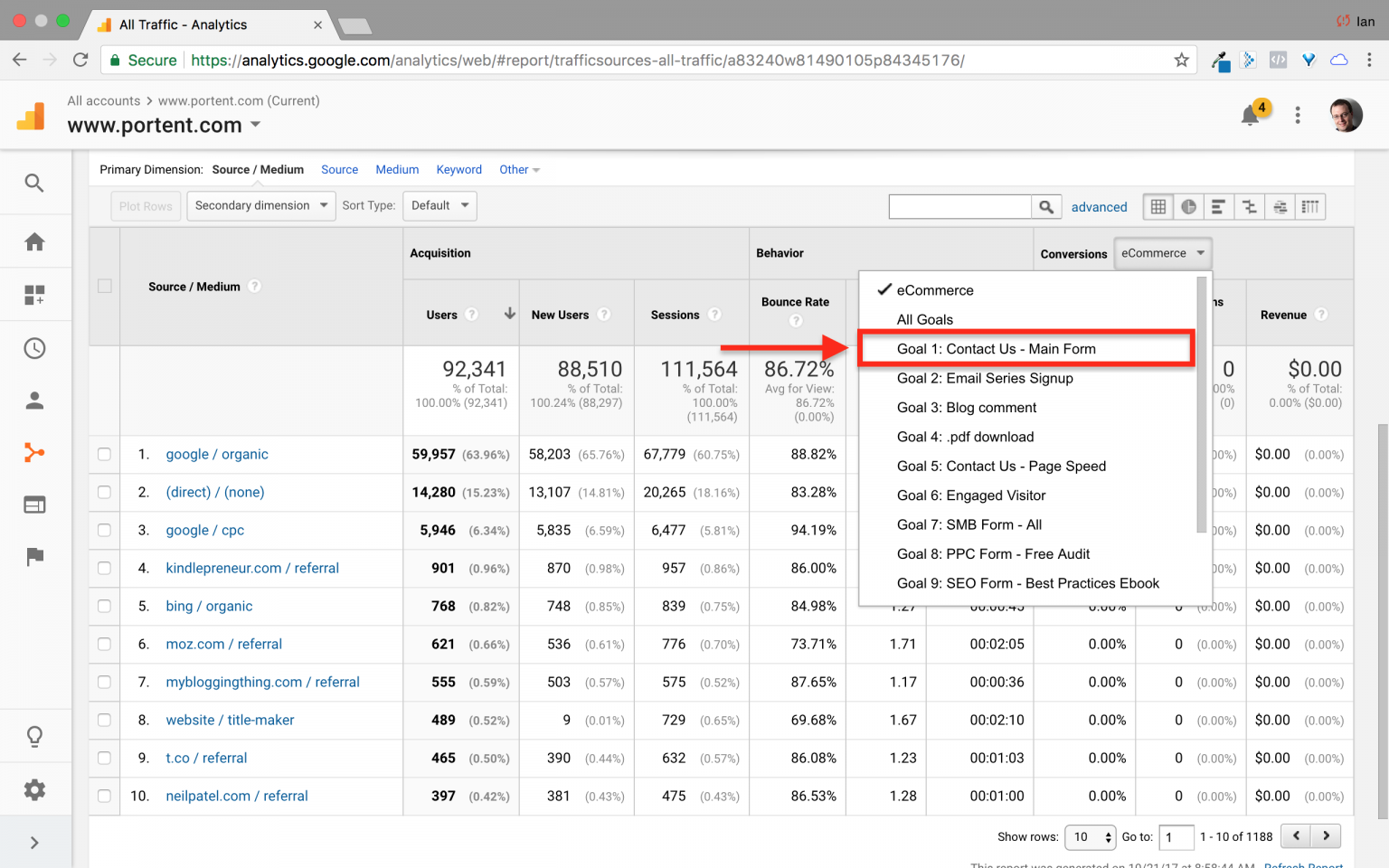Select All Goals in conversions menu

click(924, 319)
